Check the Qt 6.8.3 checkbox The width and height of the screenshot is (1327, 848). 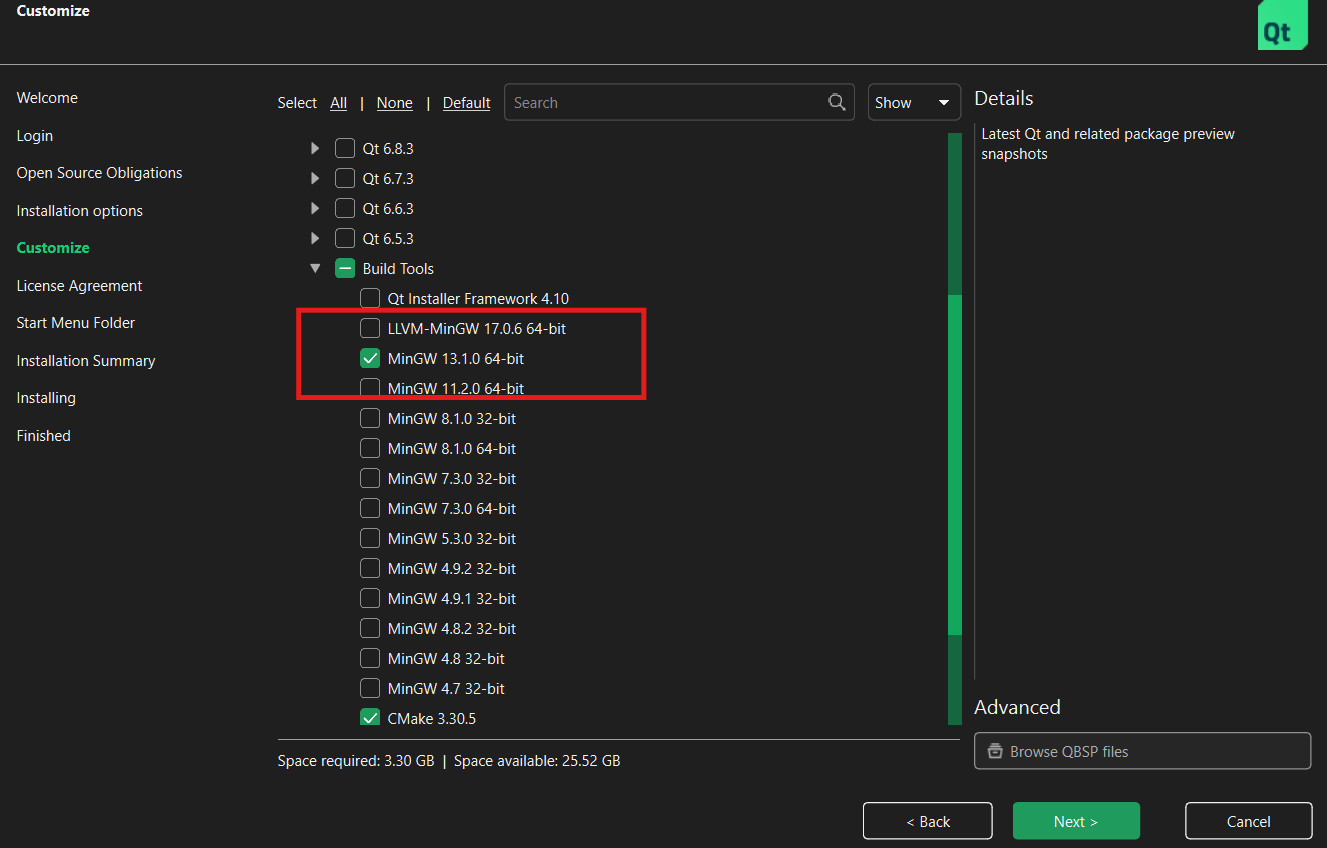(345, 148)
